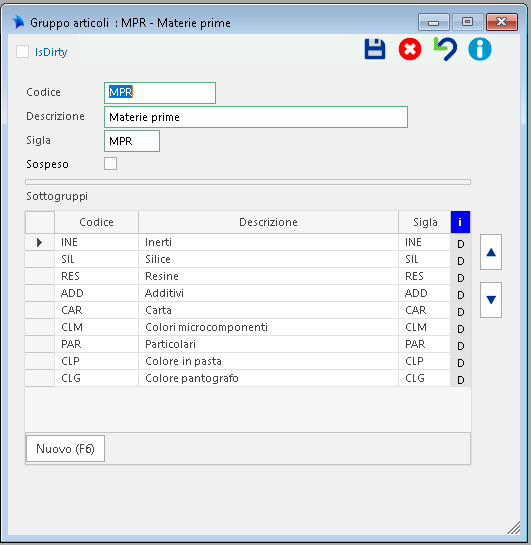Open info with the blue circle icon
This screenshot has height=545, width=531.
(480, 49)
